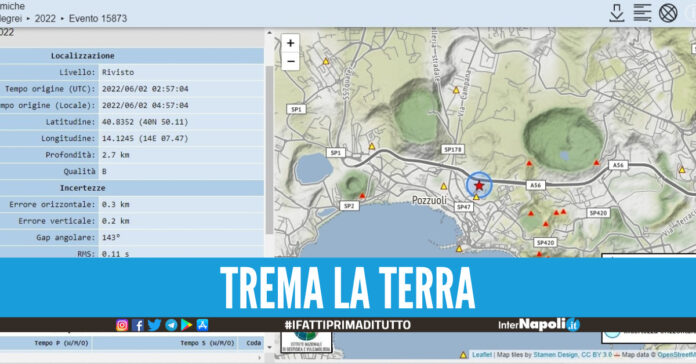Select horizontal error value 0.3 km

[x=115, y=205]
